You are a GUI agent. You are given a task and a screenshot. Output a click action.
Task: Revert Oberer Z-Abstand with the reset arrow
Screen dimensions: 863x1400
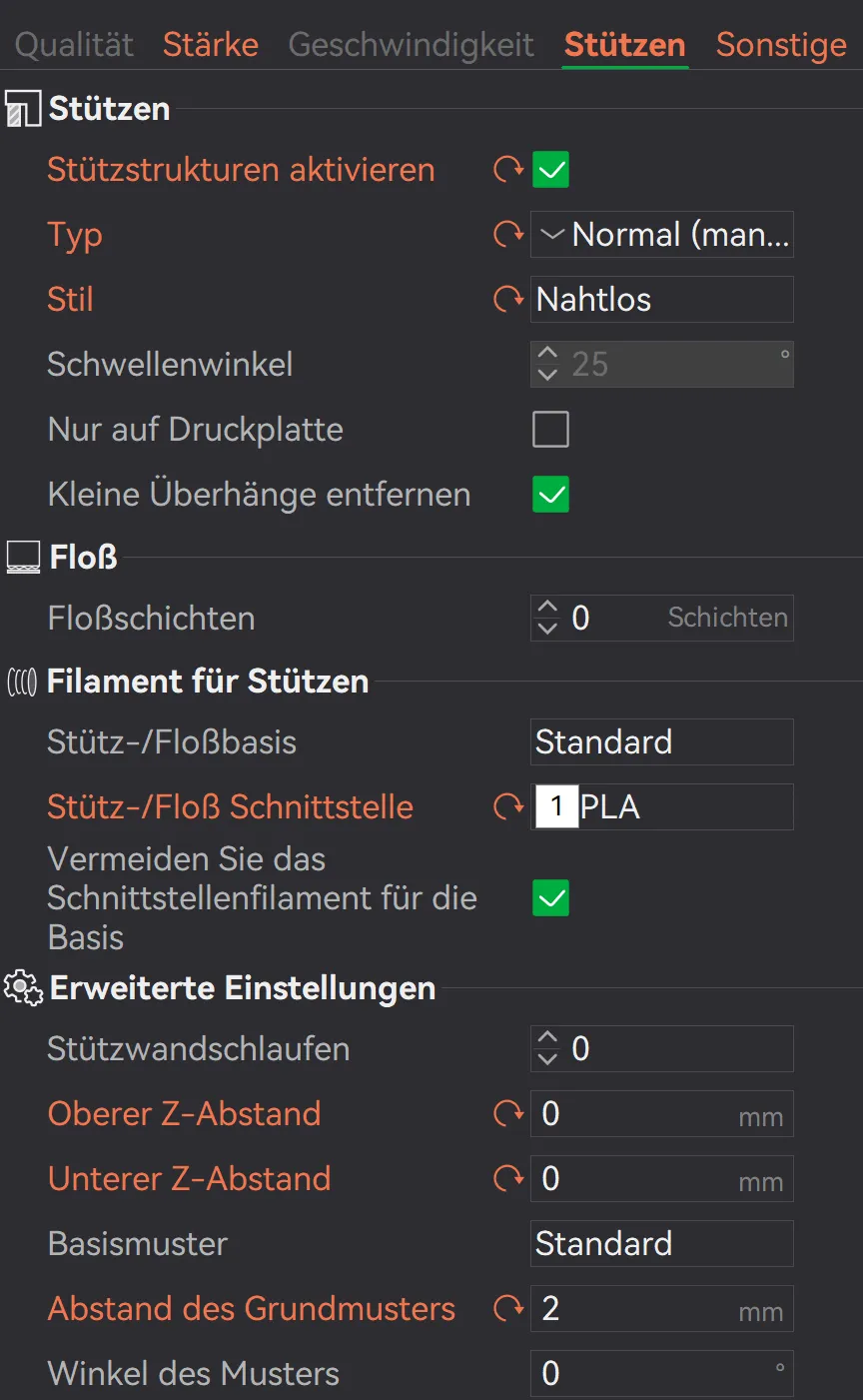pos(509,1113)
